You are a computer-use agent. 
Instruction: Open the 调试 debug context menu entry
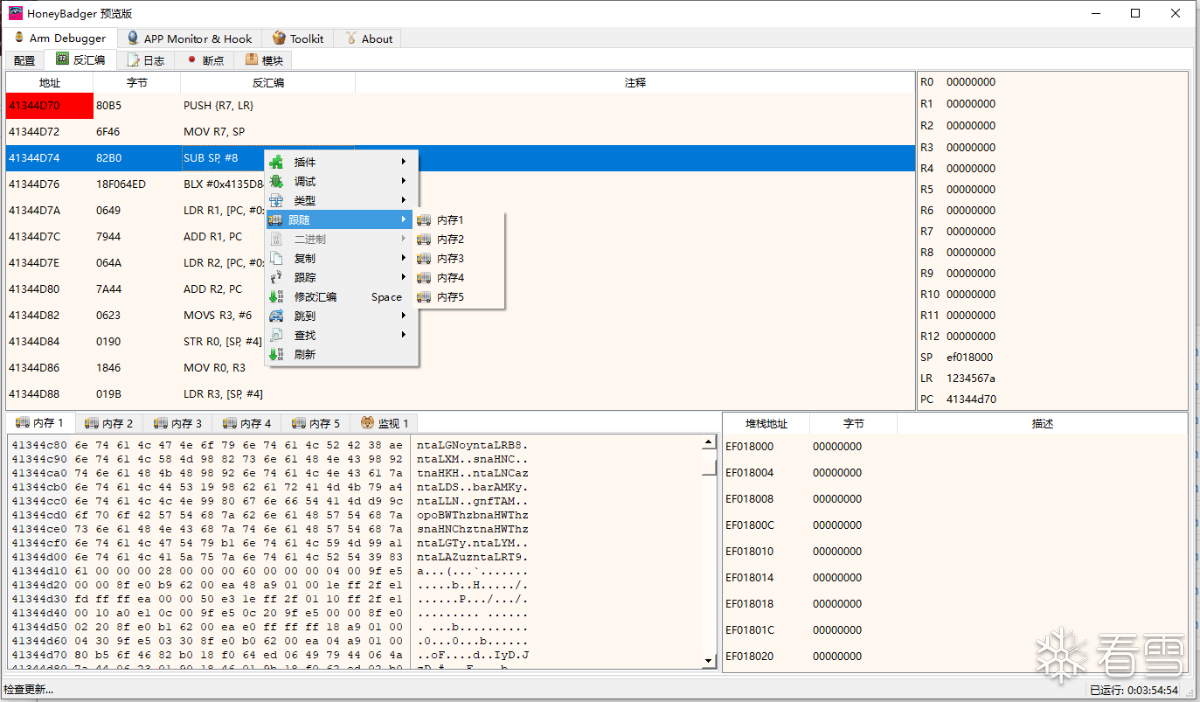(x=341, y=181)
